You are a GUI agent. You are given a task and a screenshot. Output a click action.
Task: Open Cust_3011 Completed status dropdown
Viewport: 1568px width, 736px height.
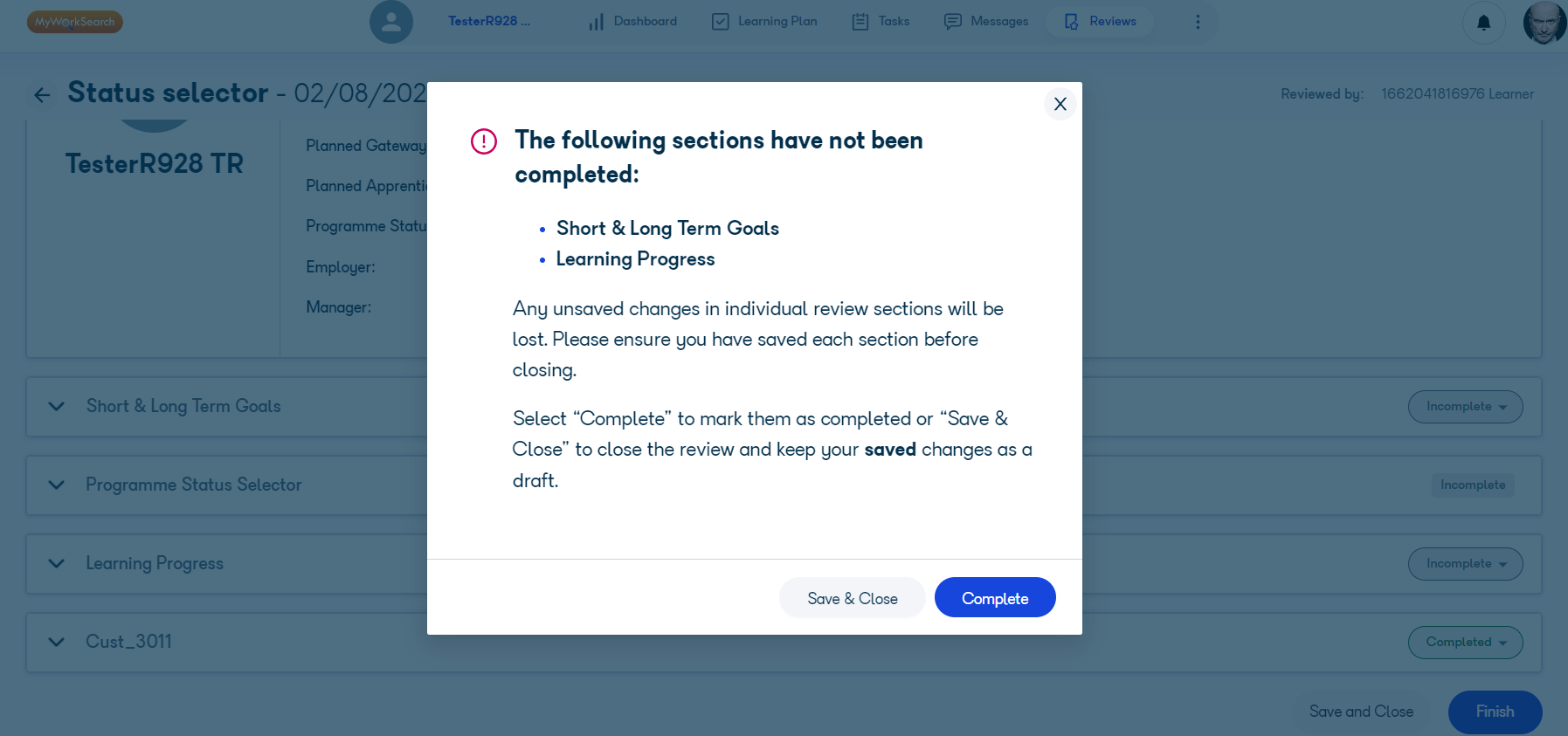click(x=1465, y=643)
